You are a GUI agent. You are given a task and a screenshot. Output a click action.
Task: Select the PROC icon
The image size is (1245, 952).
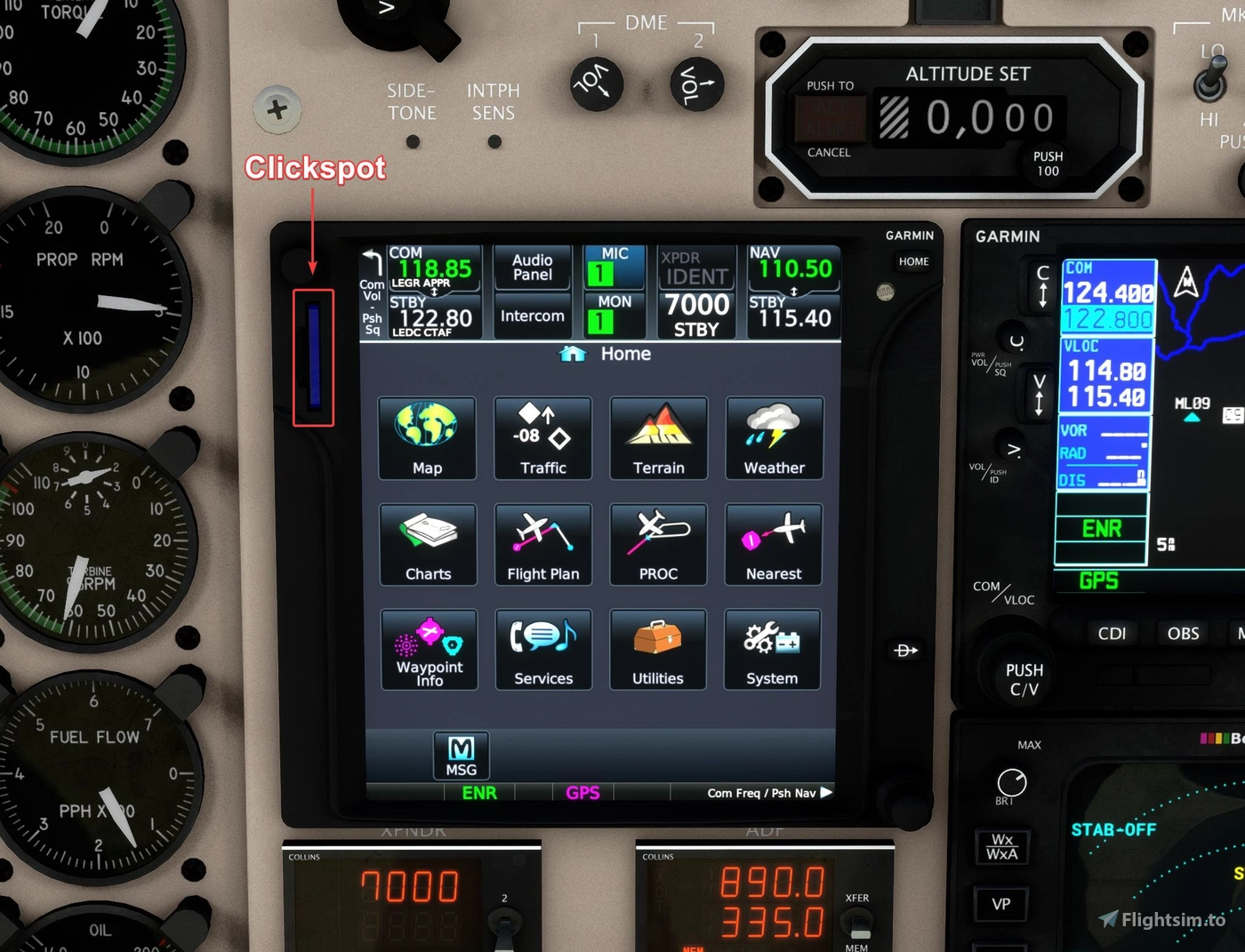coord(658,544)
